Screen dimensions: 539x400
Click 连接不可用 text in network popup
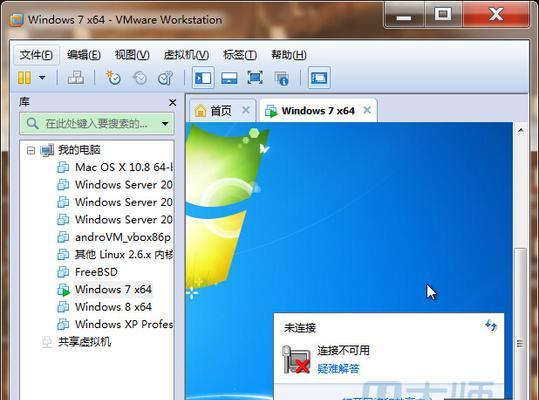tap(343, 351)
